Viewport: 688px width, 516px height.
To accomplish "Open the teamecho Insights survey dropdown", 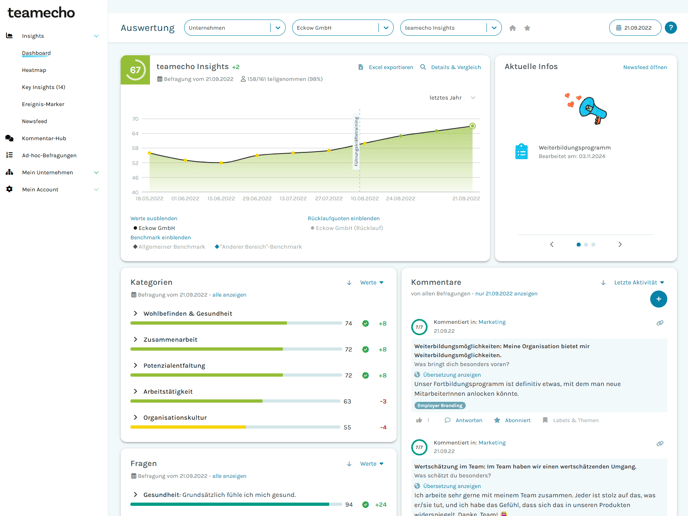I will 451,28.
